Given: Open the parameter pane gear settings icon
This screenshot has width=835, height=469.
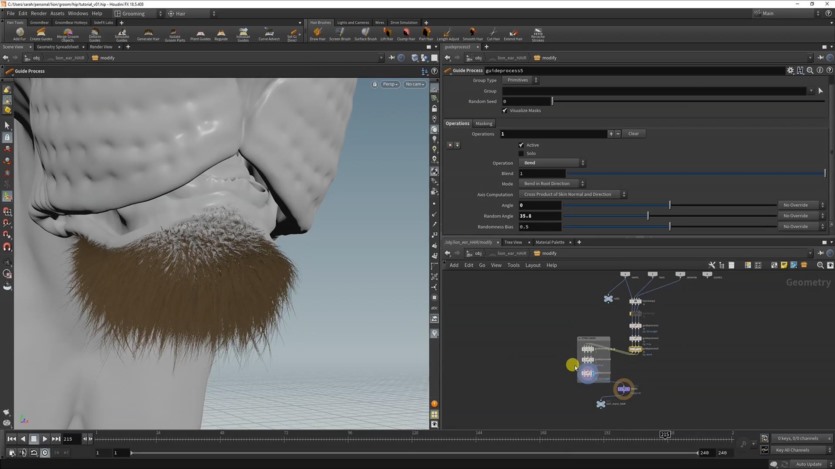Looking at the screenshot, I should pos(790,70).
